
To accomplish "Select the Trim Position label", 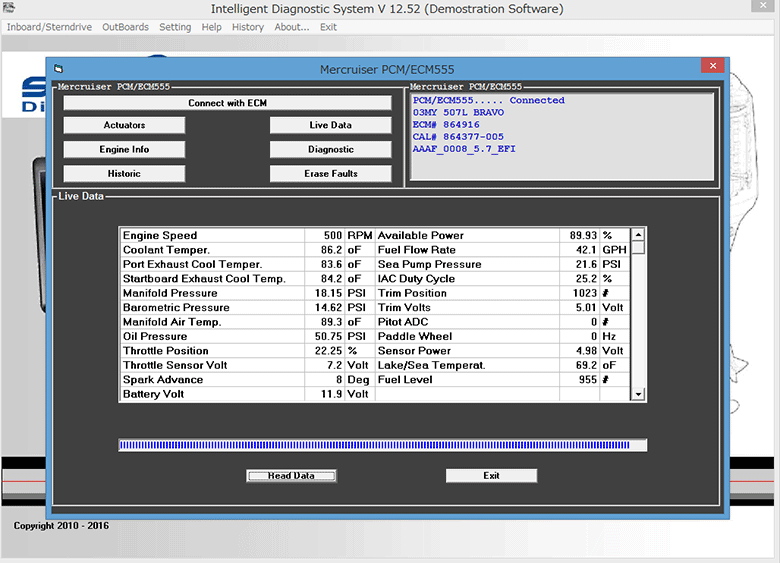I will pos(412,293).
